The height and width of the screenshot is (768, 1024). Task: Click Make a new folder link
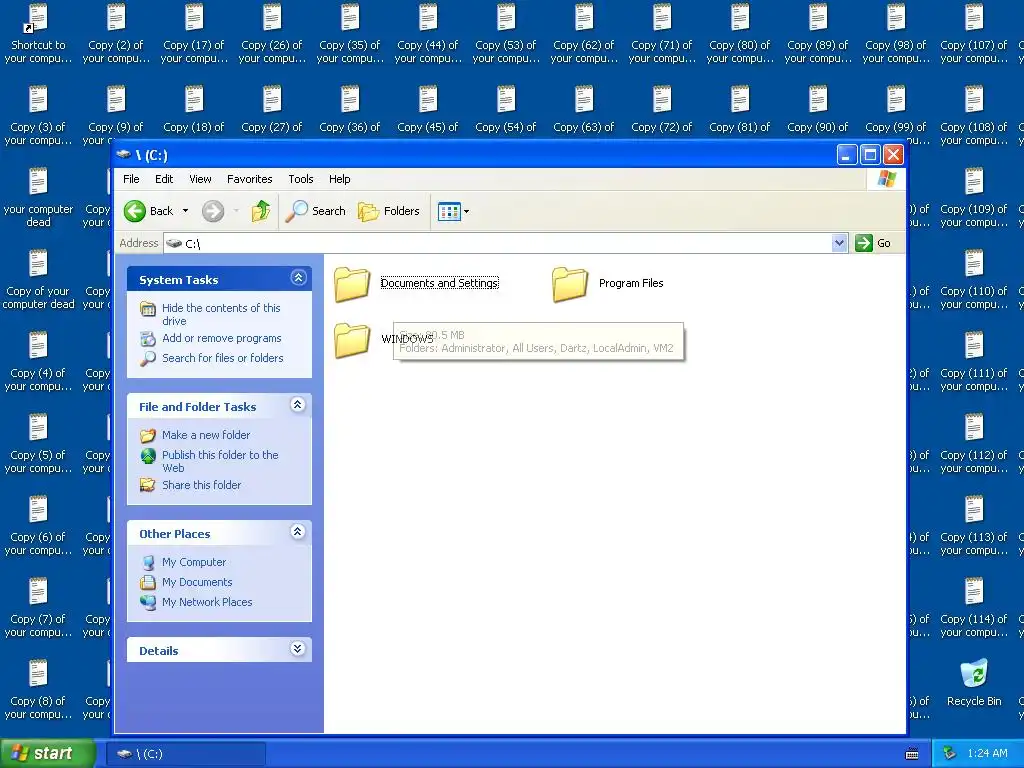206,435
